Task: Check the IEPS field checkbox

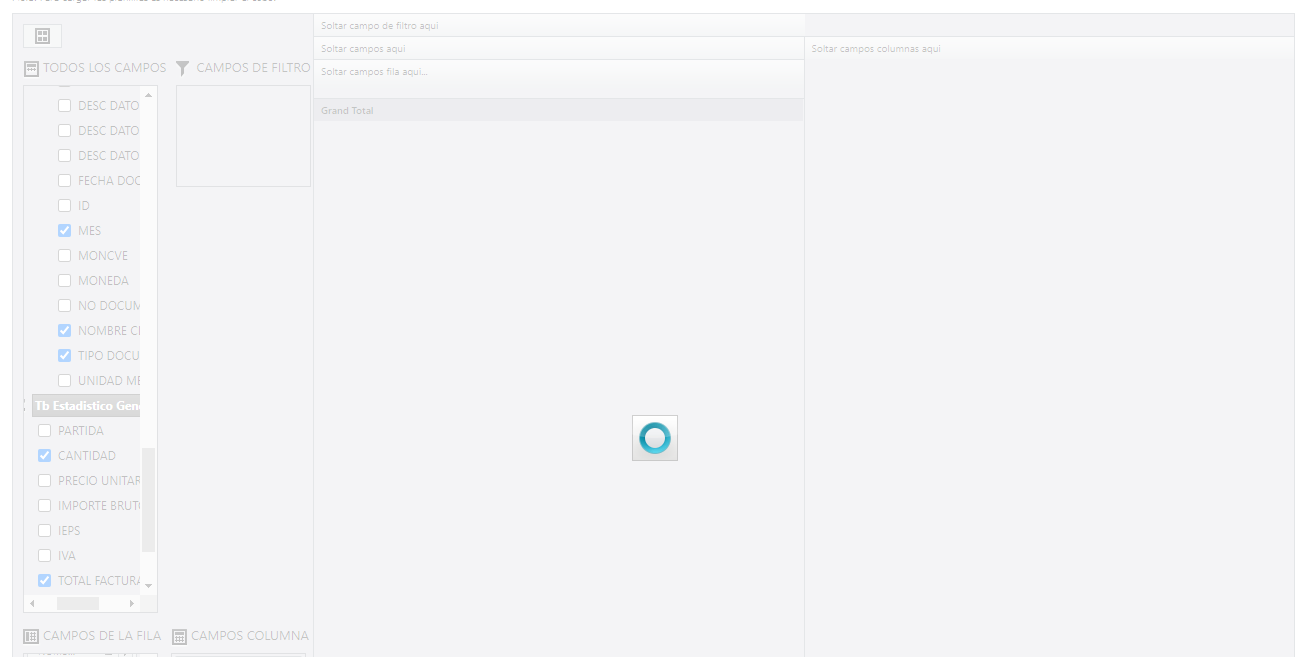Action: tap(45, 531)
